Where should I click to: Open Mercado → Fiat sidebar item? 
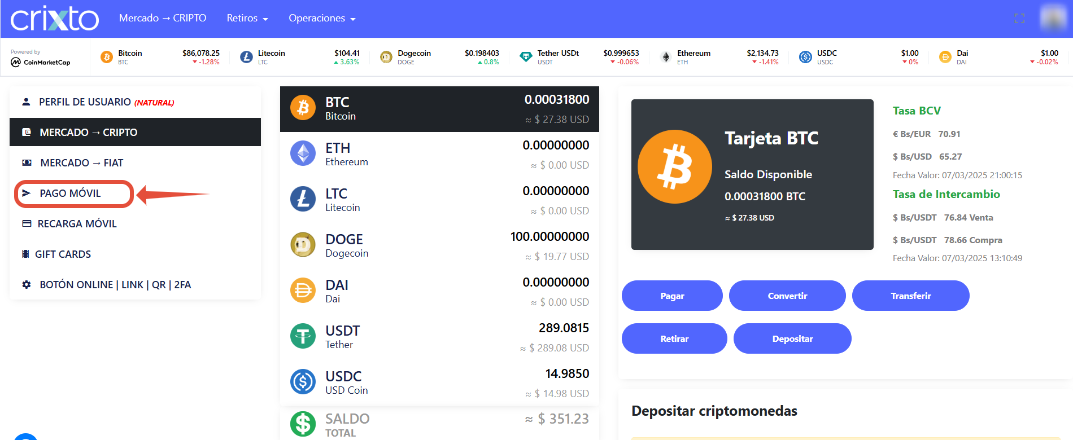(x=135, y=163)
